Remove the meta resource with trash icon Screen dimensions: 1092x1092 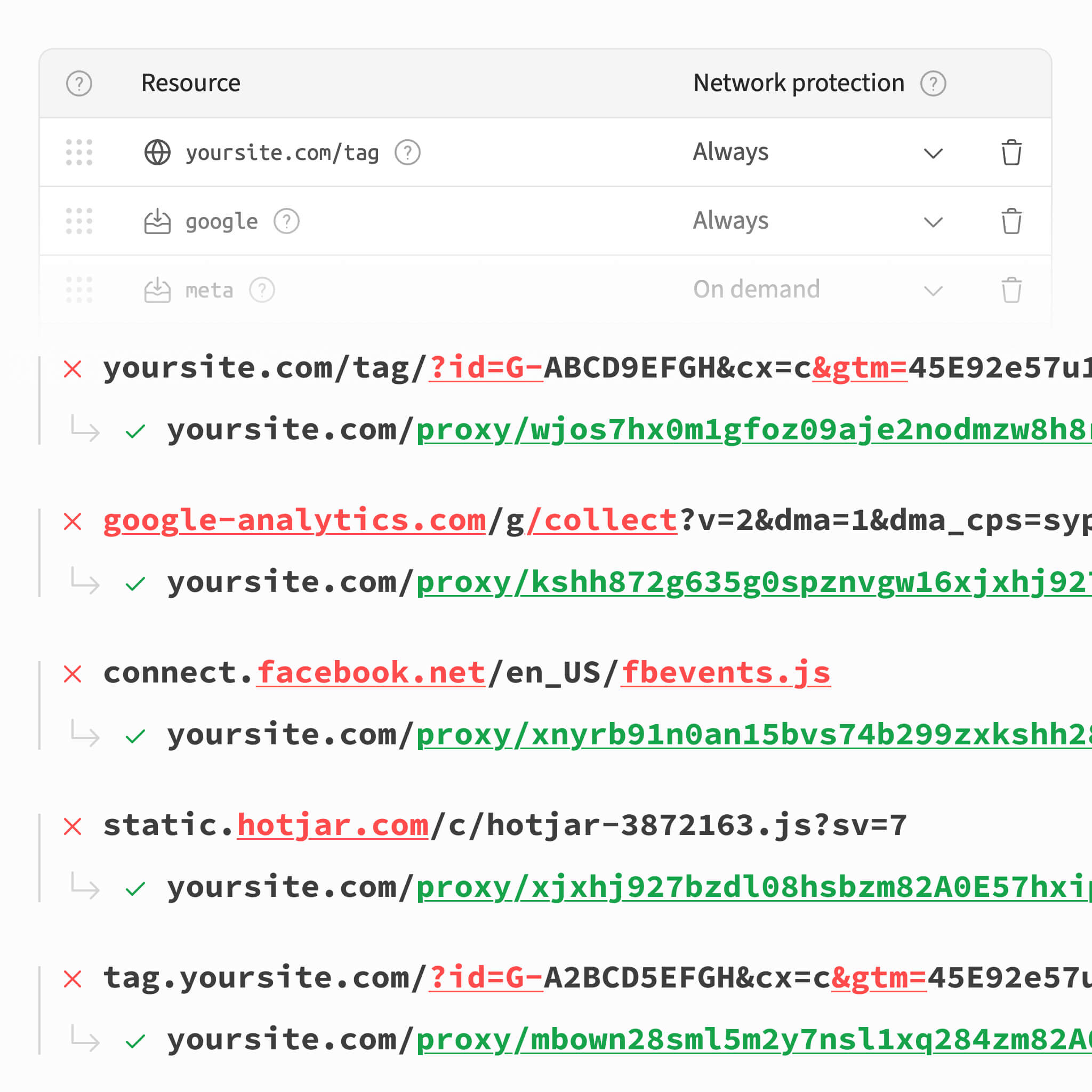coord(1011,290)
